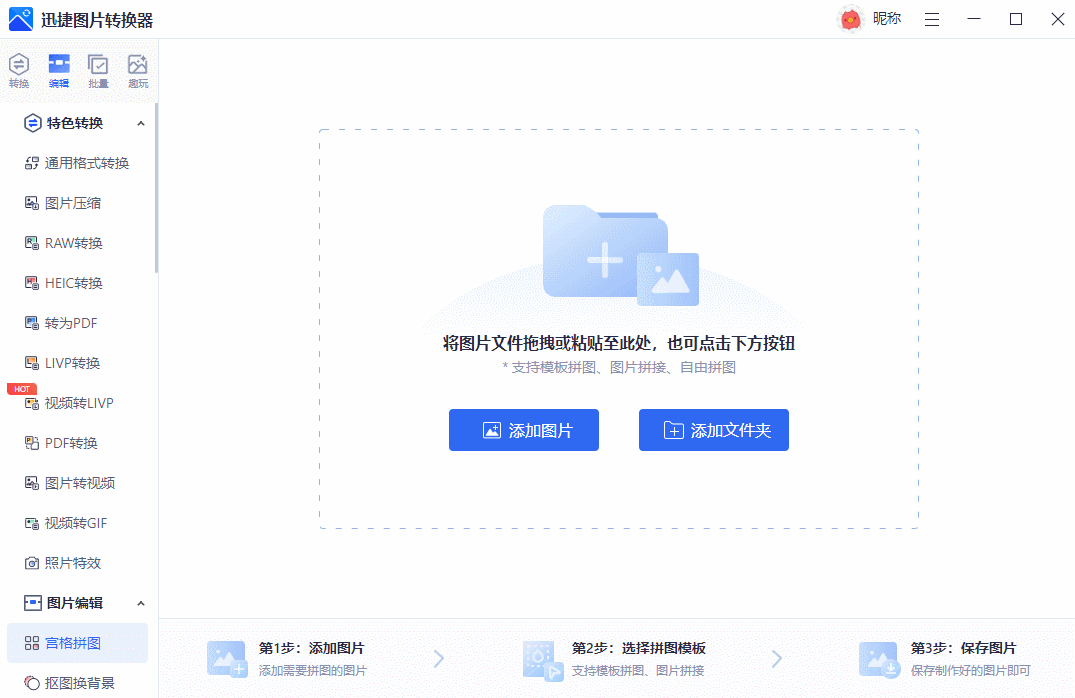Click the 添加图片 button
Viewport: 1075px width, 698px height.
[x=524, y=430]
